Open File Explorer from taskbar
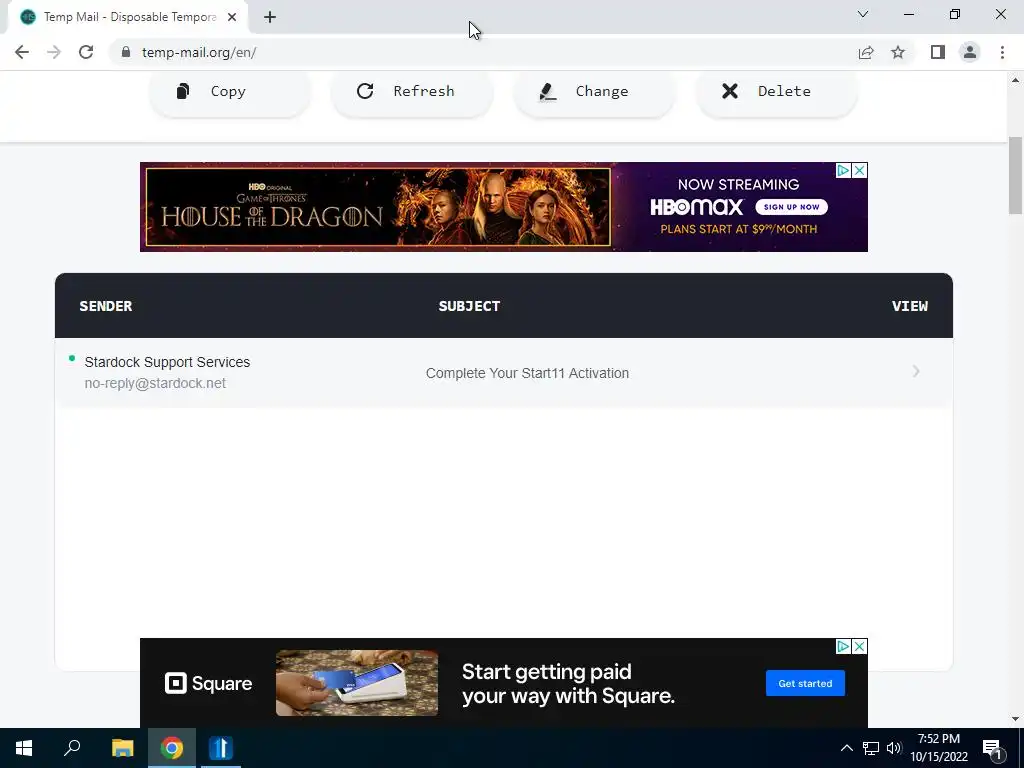The height and width of the screenshot is (768, 1024). [122, 748]
